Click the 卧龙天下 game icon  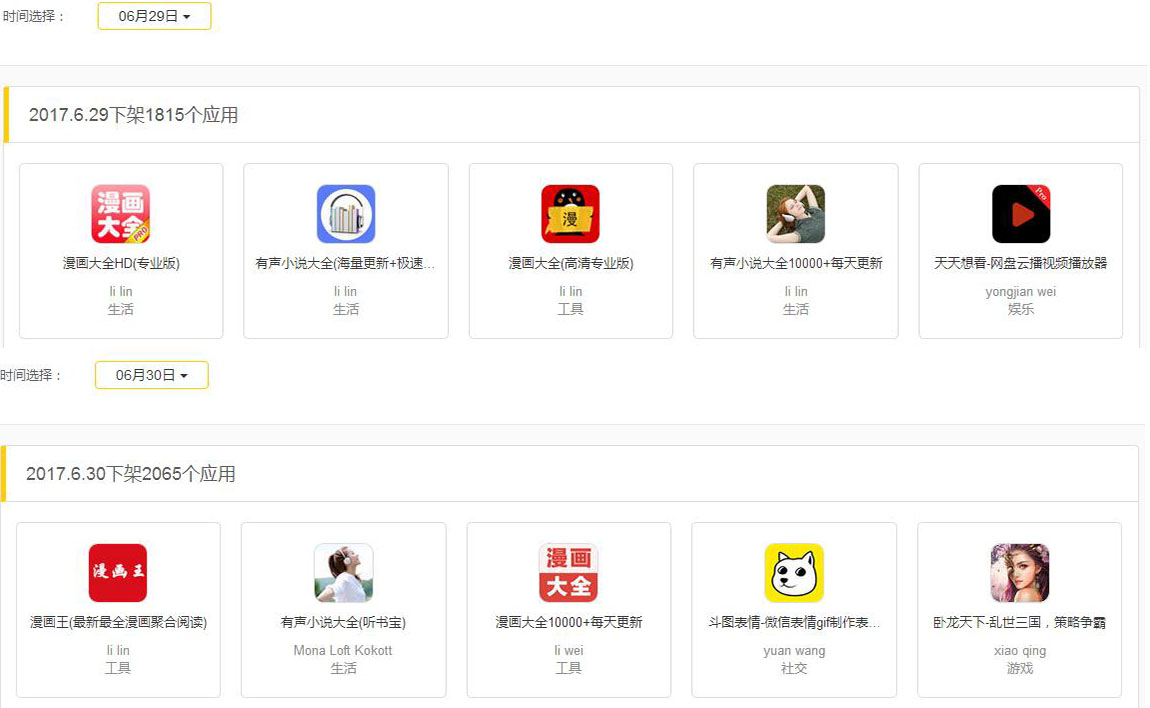(x=1019, y=573)
